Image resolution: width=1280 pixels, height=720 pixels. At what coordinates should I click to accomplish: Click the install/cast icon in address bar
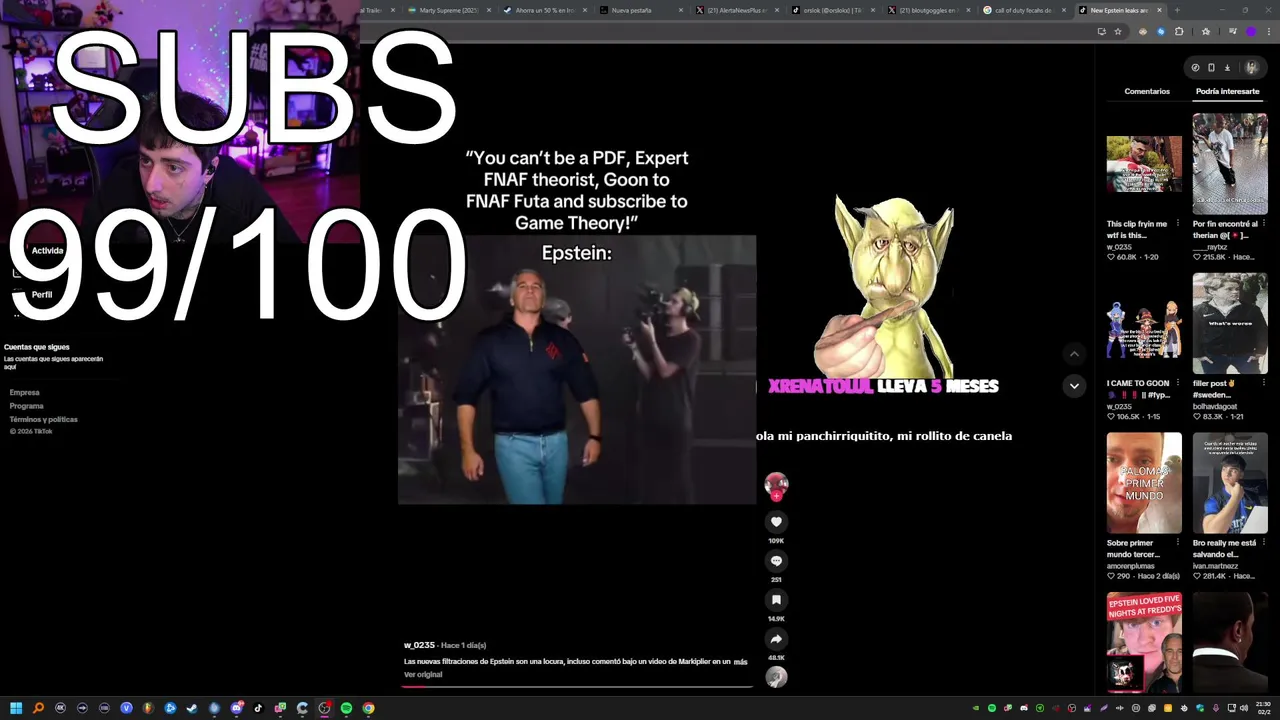coord(1101,31)
